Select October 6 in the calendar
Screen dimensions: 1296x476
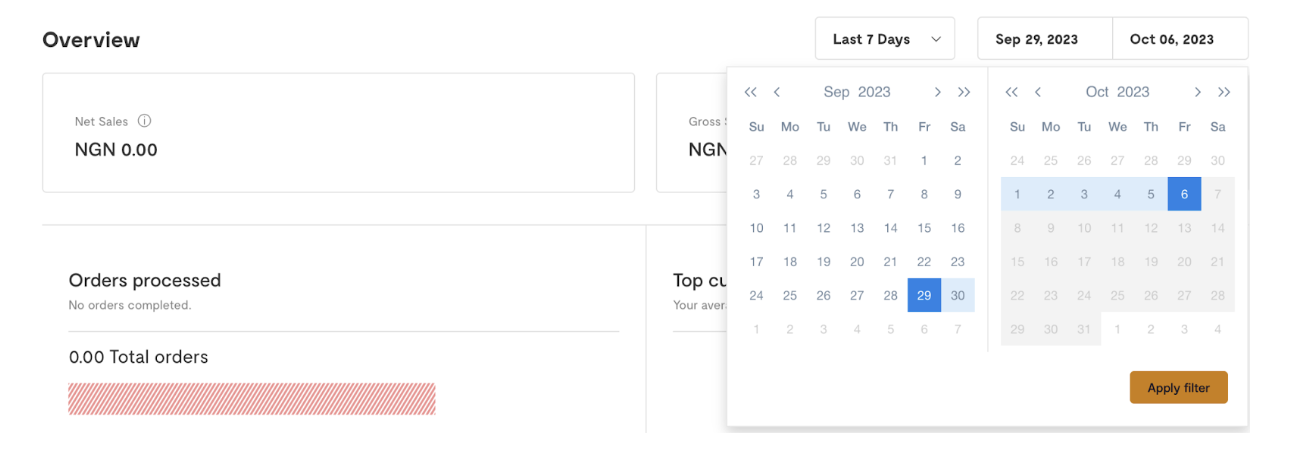pyautogui.click(x=1184, y=194)
